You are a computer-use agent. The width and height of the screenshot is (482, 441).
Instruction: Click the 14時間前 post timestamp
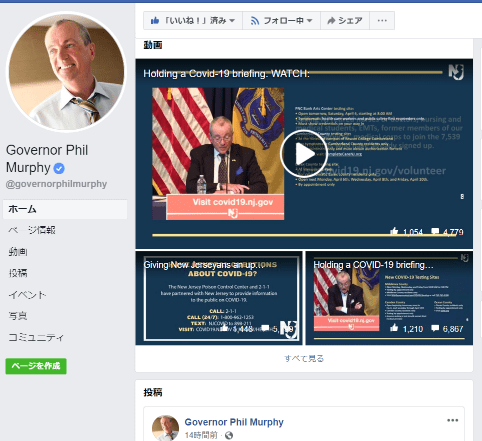201,435
